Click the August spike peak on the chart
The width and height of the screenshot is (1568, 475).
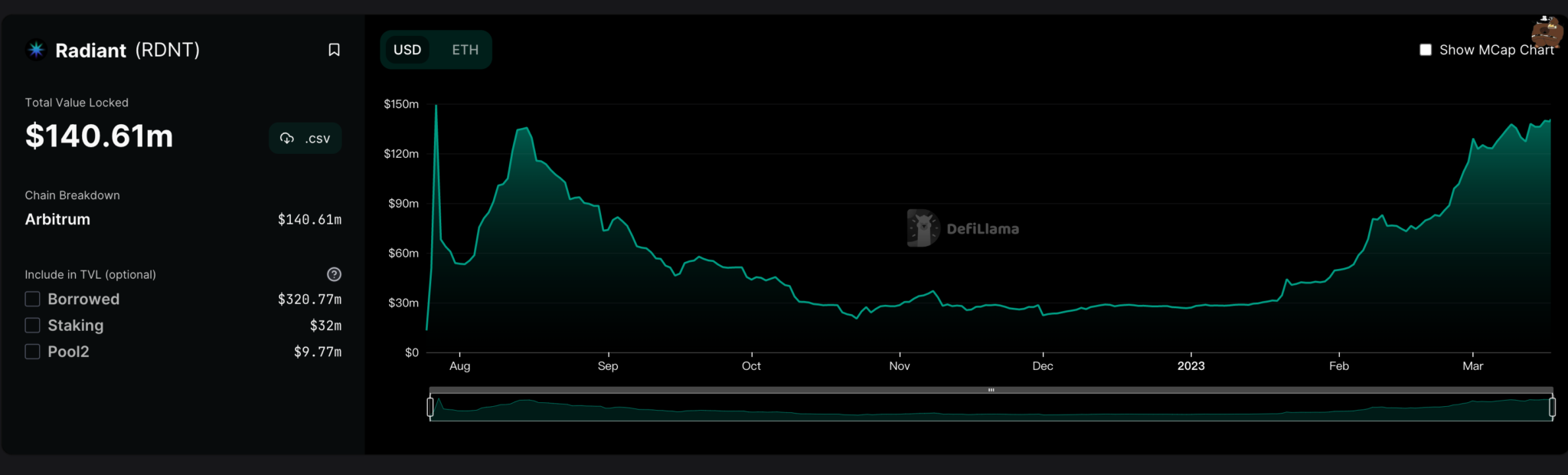tap(436, 106)
